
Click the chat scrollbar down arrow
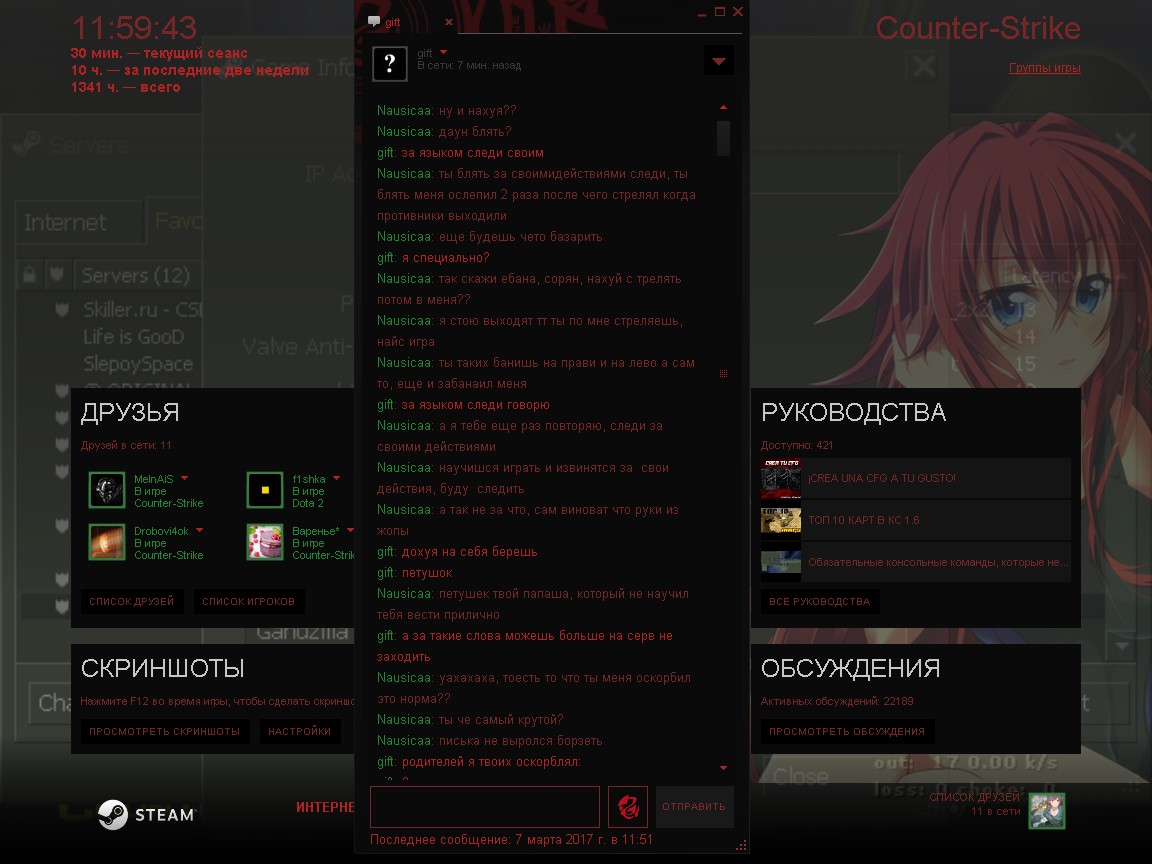coord(724,768)
